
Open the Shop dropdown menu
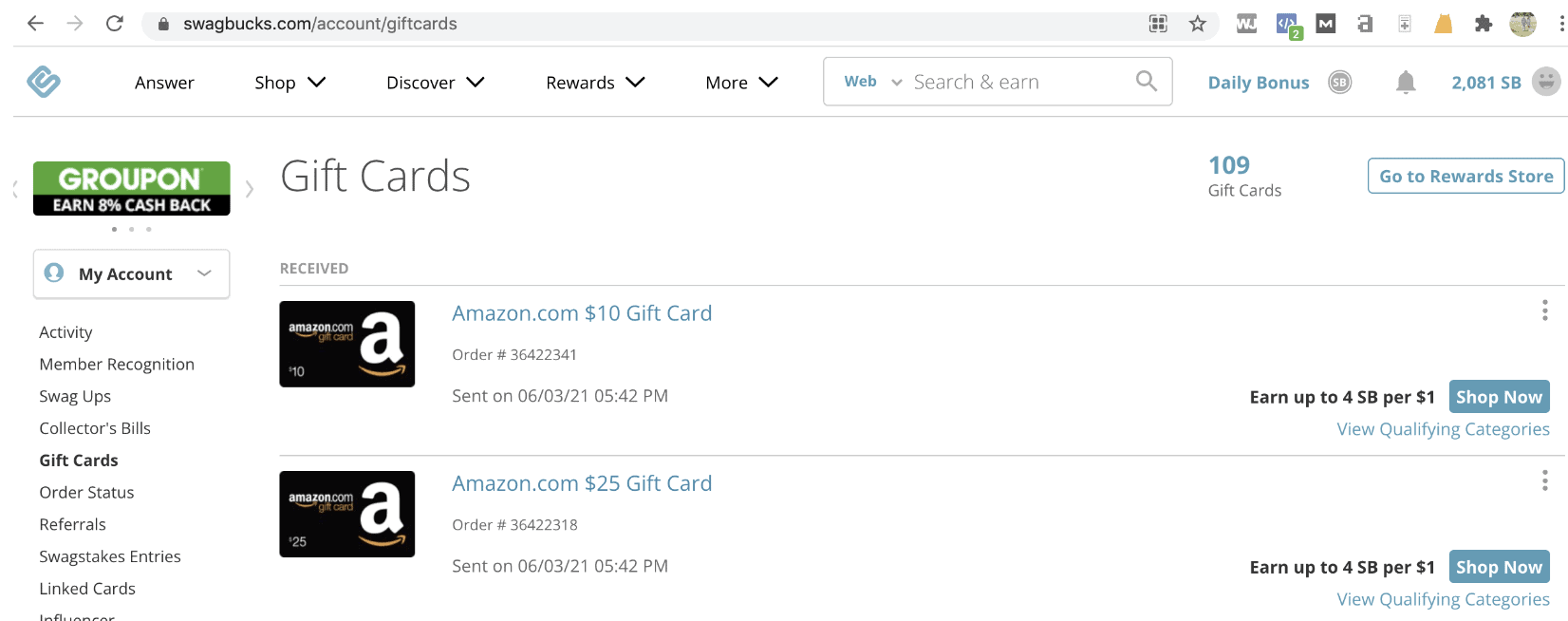289,83
